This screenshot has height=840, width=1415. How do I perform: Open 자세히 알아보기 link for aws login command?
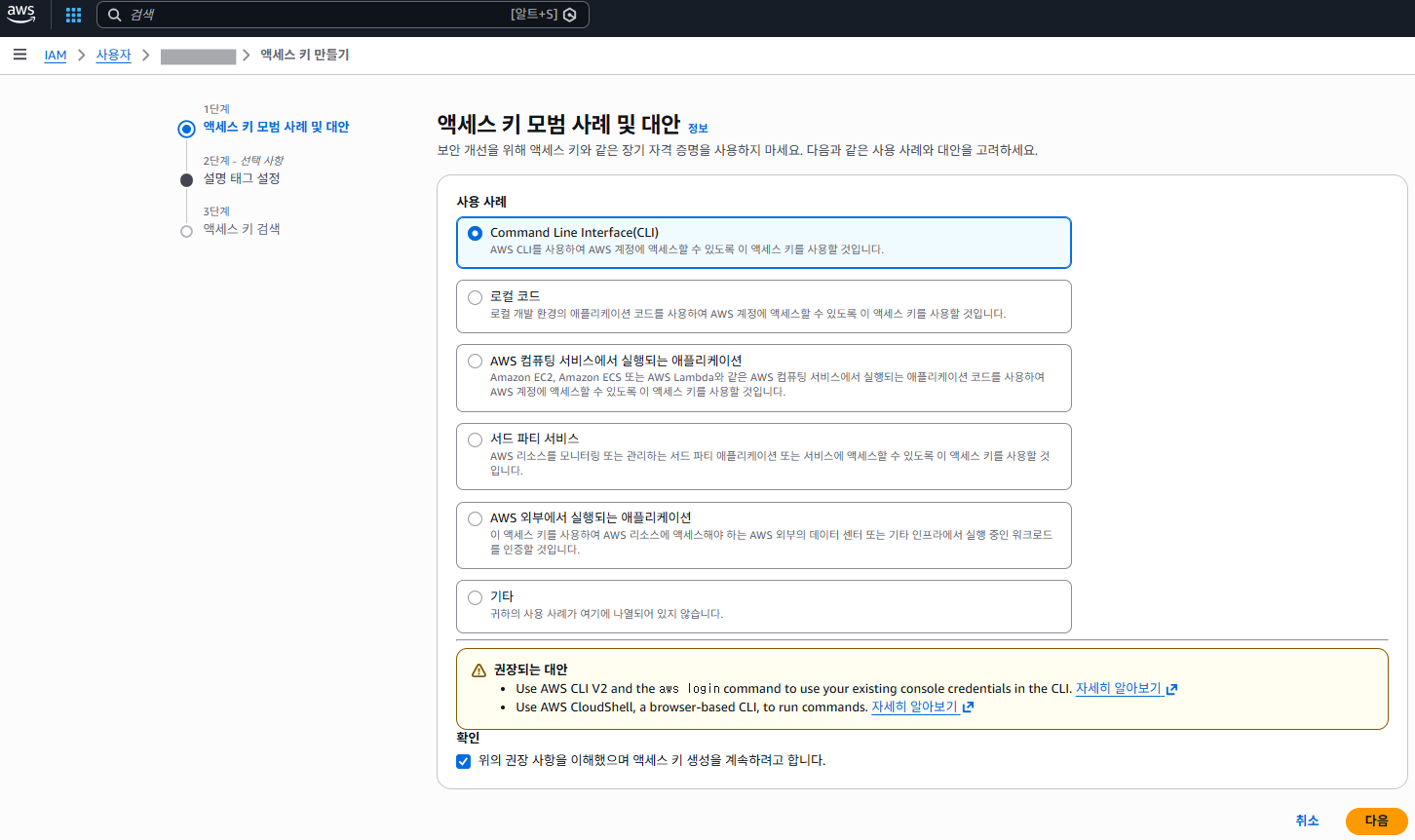pos(1127,689)
